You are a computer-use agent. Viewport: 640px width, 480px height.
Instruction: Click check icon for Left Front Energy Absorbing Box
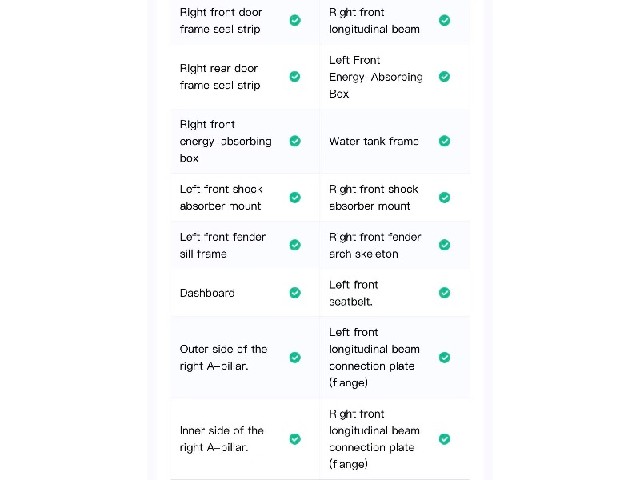tap(444, 77)
